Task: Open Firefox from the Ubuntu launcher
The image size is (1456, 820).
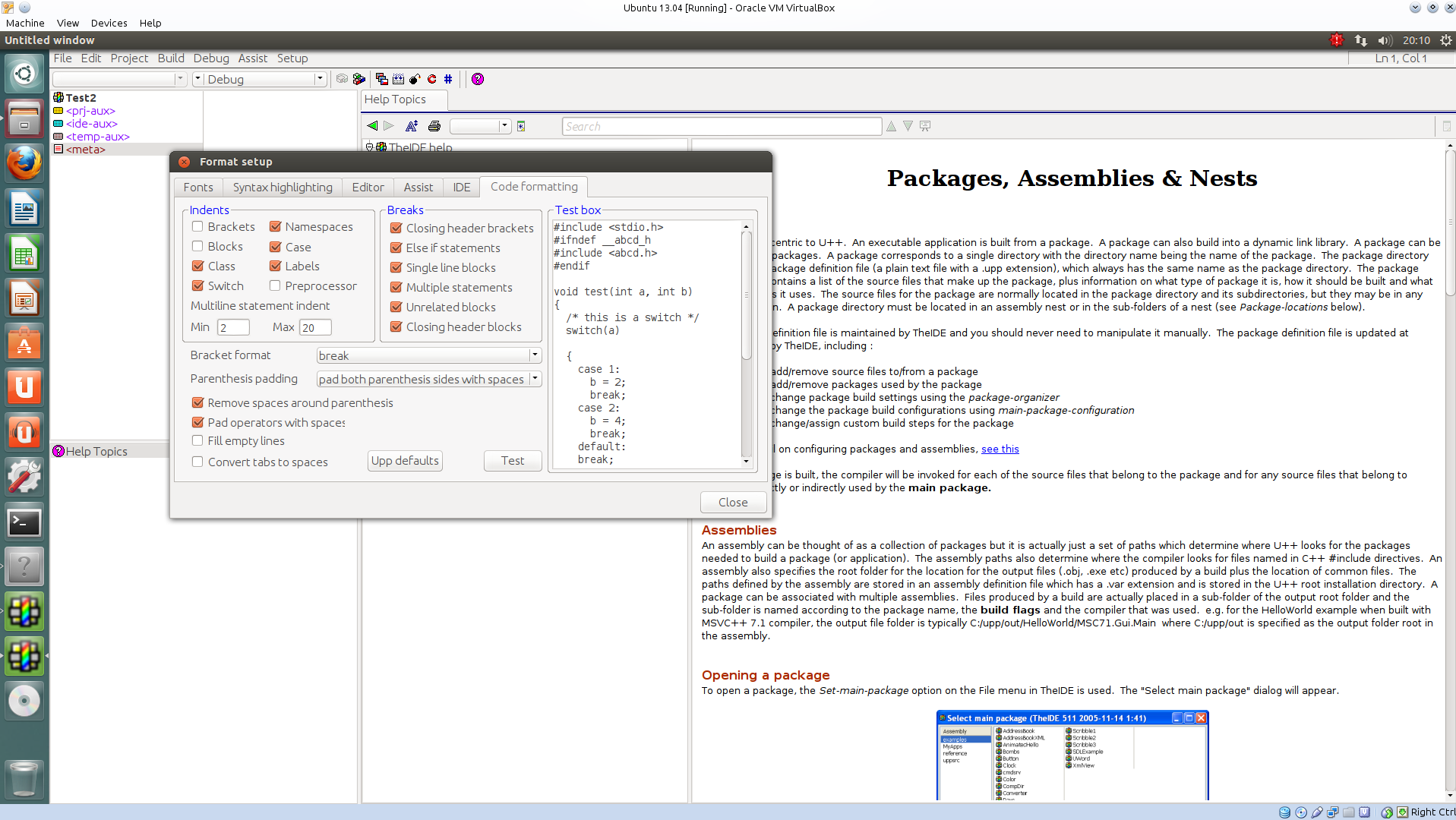Action: [24, 163]
